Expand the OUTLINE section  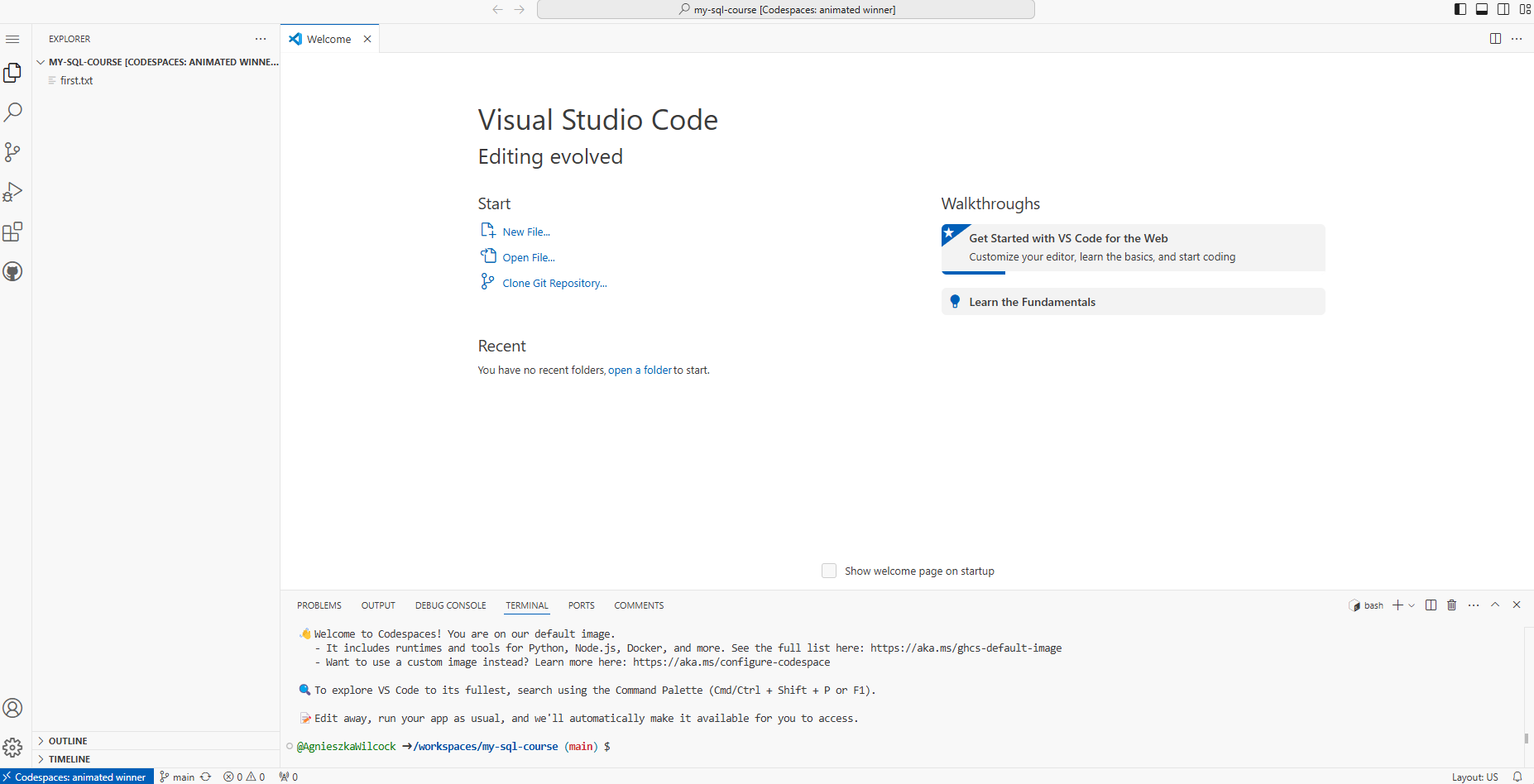pos(156,741)
